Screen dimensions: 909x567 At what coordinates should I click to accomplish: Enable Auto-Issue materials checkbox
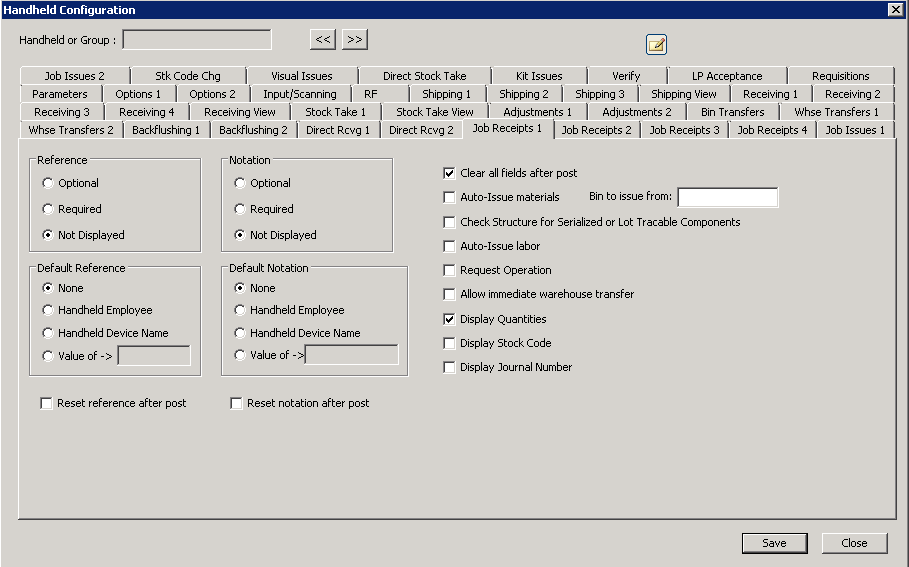pyautogui.click(x=449, y=198)
